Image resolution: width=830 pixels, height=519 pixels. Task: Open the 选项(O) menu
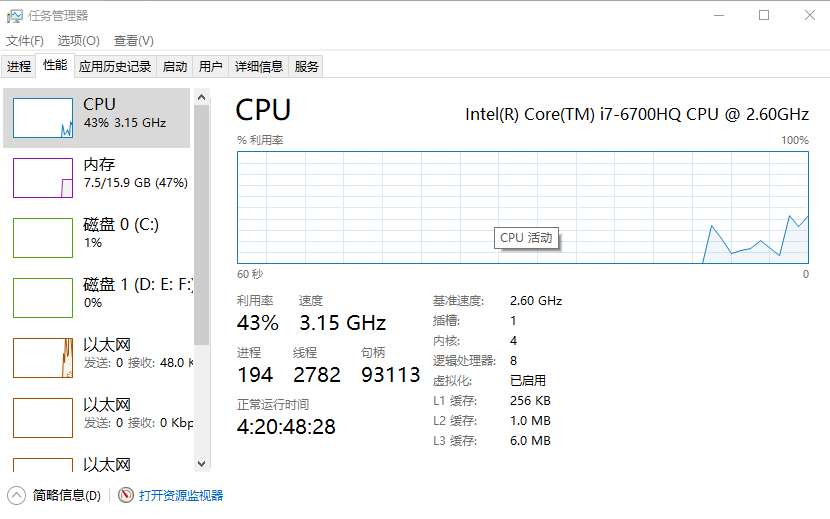point(79,41)
